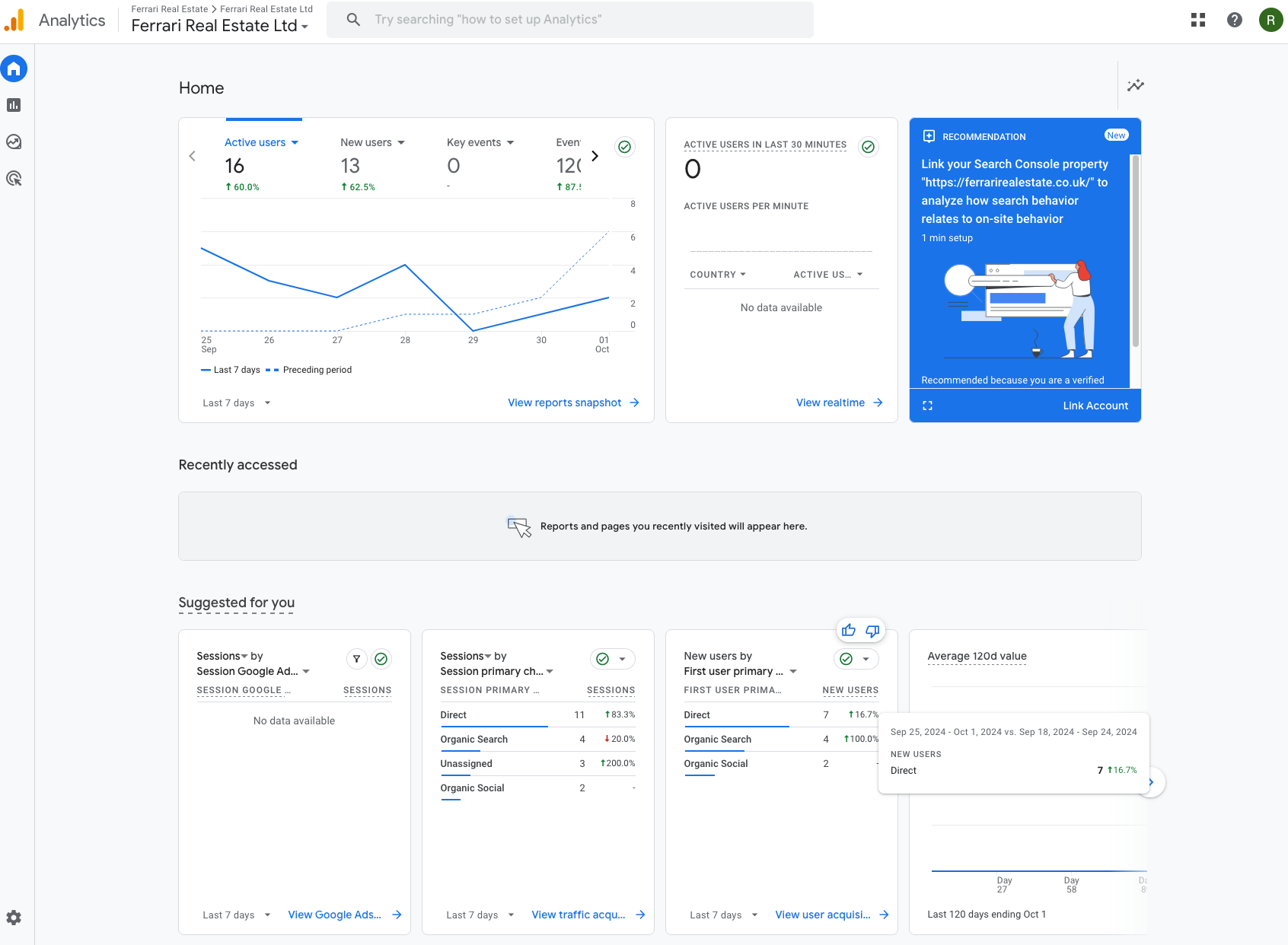
Task: Click the SESSIONS column header on traffic card
Action: 611,690
